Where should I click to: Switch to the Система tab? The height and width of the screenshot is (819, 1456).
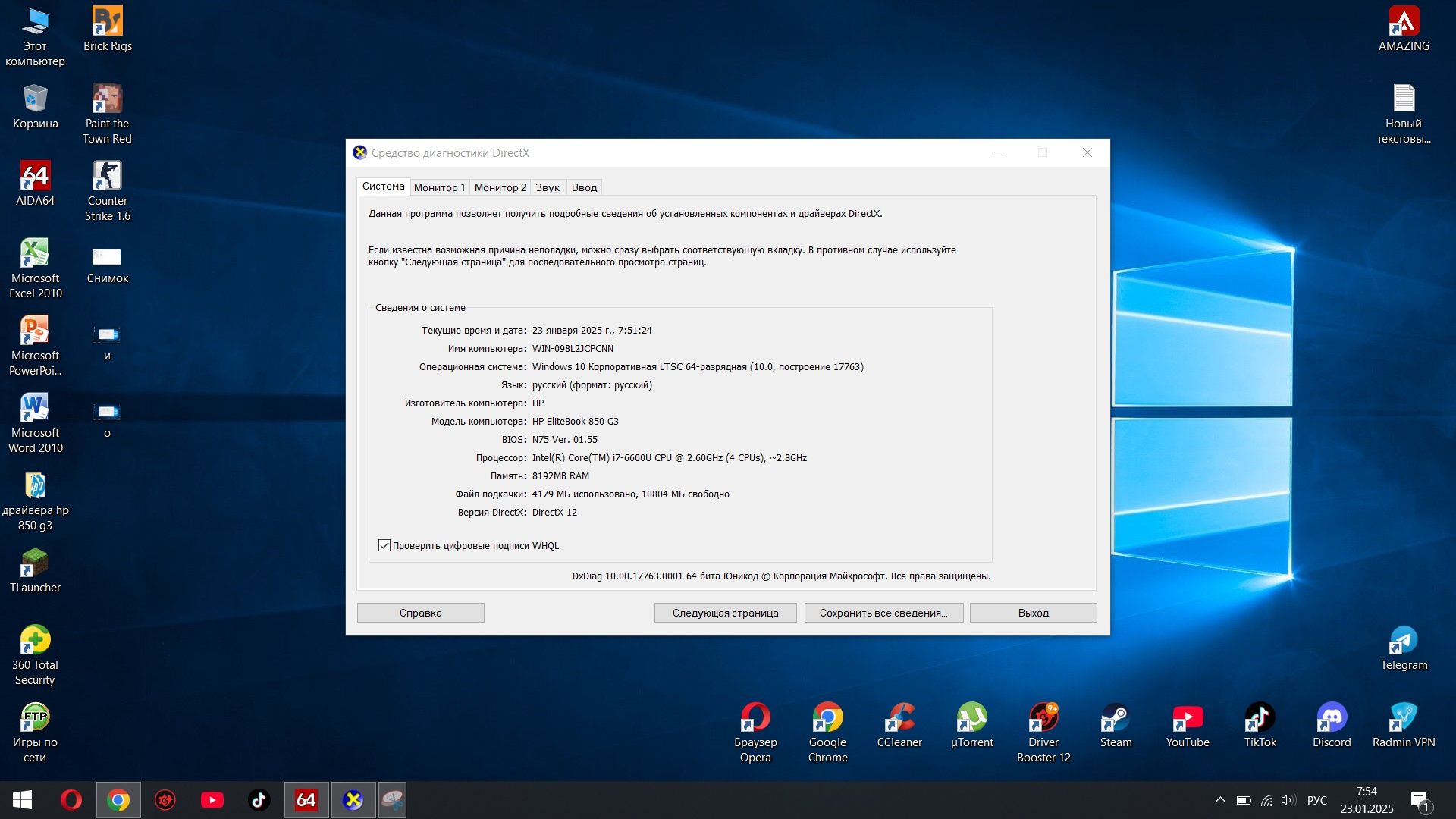tap(383, 187)
